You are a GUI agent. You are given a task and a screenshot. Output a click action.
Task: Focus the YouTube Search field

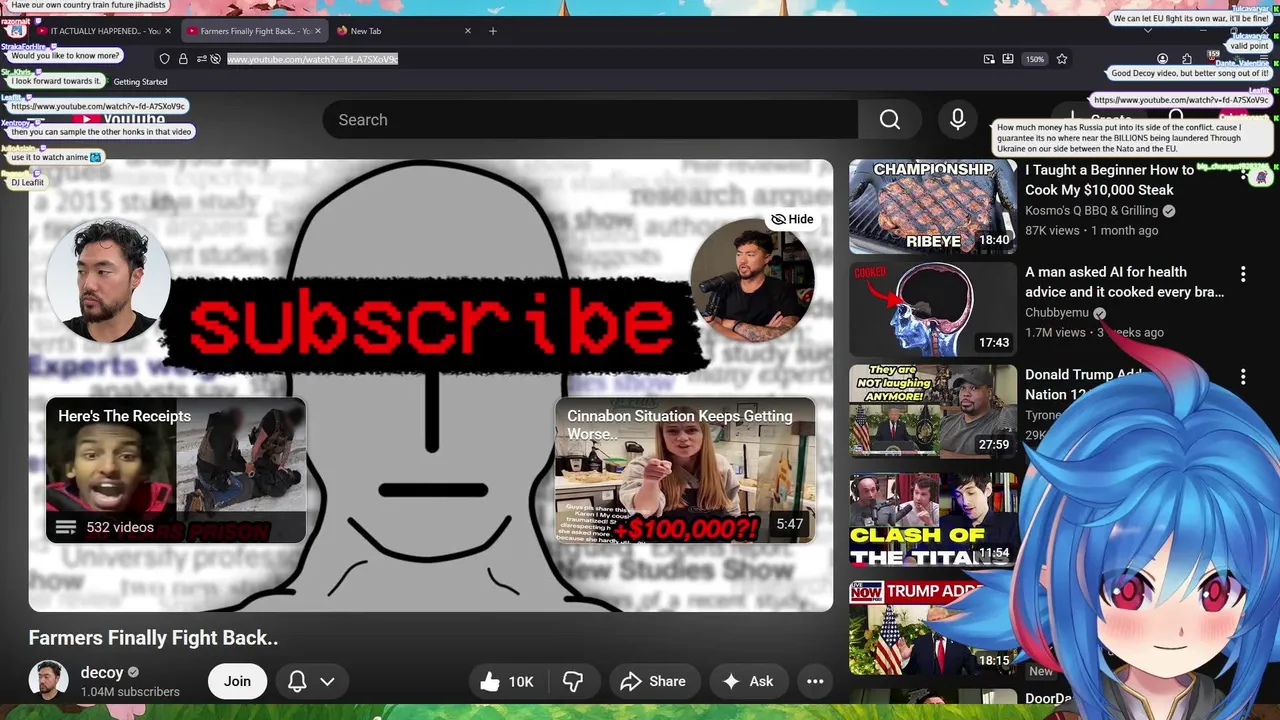pyautogui.click(x=590, y=120)
